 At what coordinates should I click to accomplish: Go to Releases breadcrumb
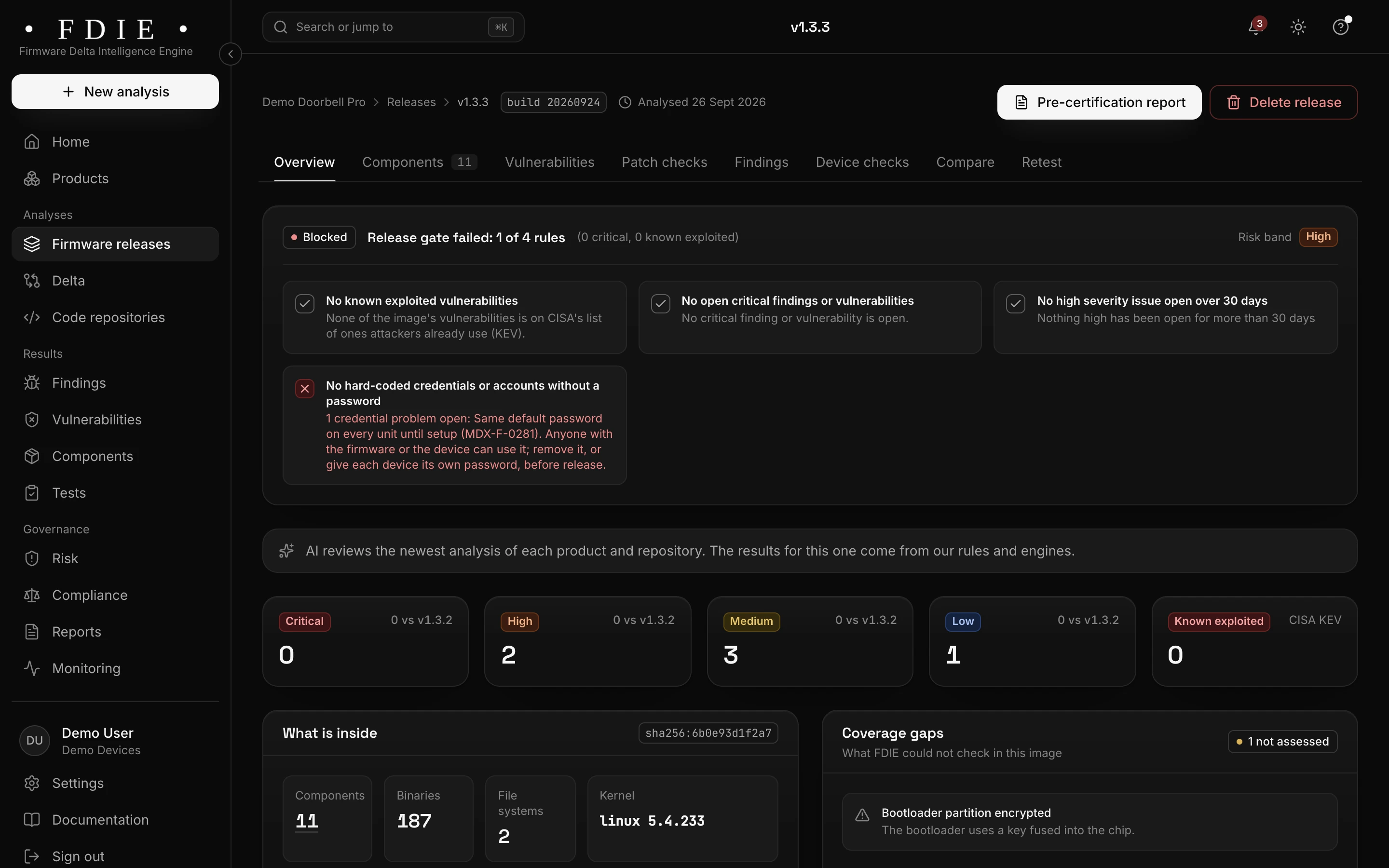click(x=411, y=102)
